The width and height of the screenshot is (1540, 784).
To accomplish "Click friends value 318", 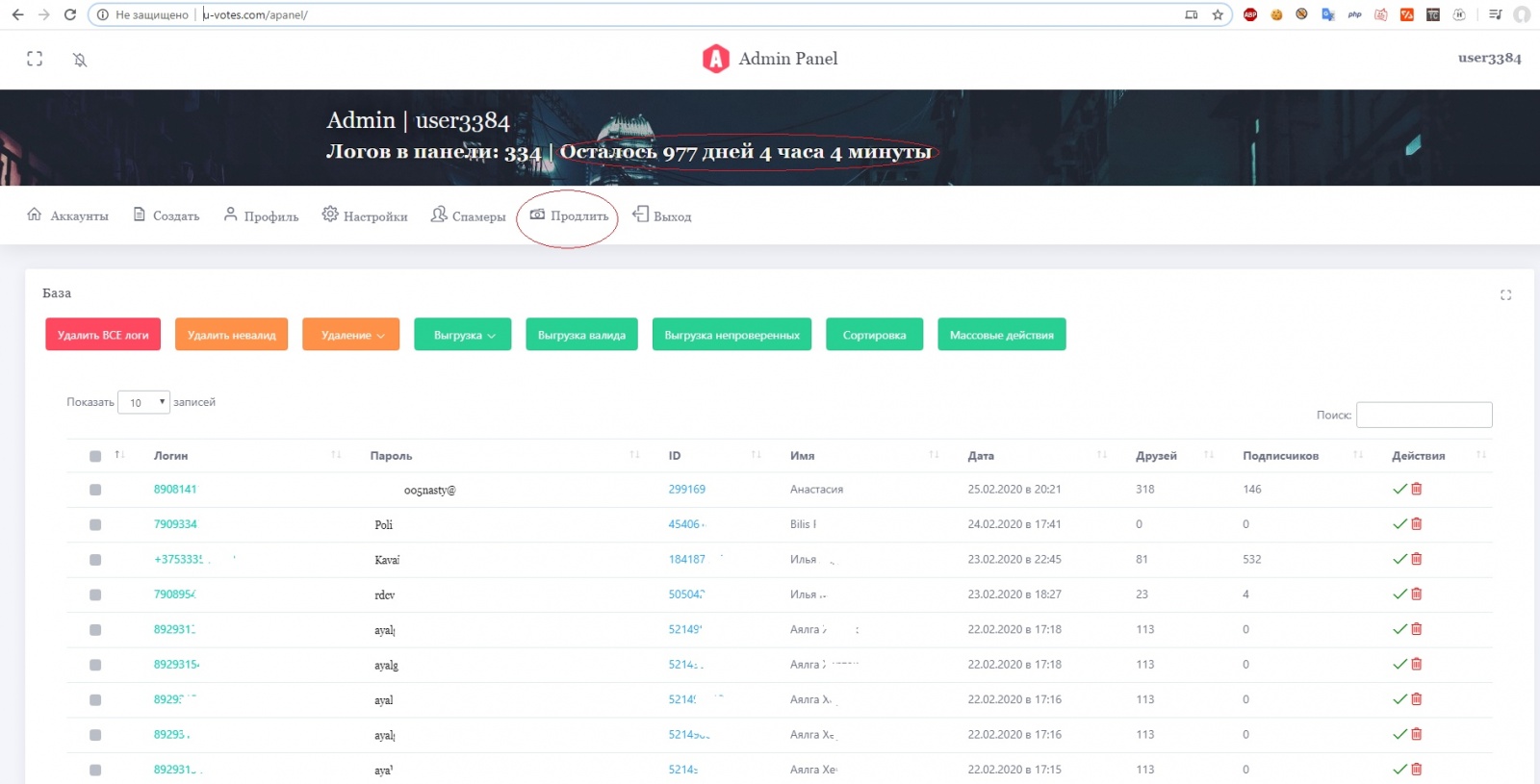I will [1144, 490].
